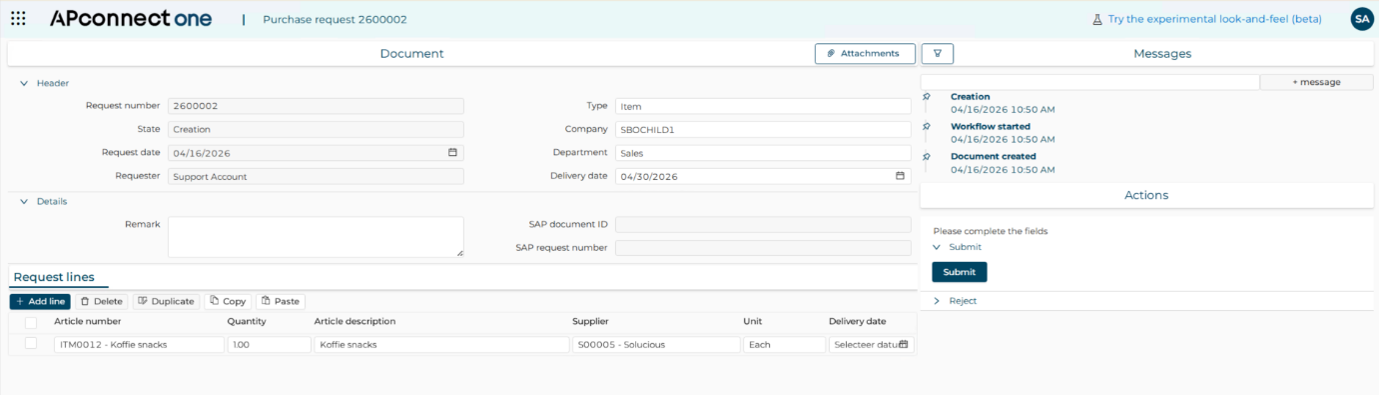The image size is (1379, 395).
Task: Click the Supplier column header
Action: (x=590, y=322)
